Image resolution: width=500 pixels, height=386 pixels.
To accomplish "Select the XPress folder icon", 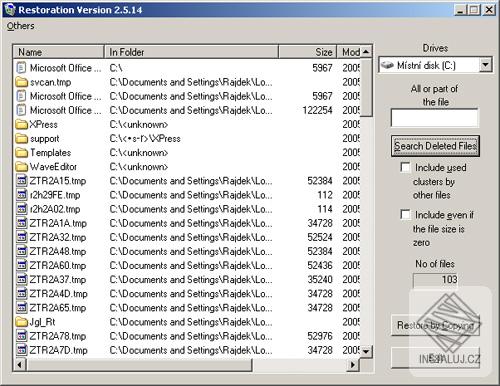I will [21, 124].
